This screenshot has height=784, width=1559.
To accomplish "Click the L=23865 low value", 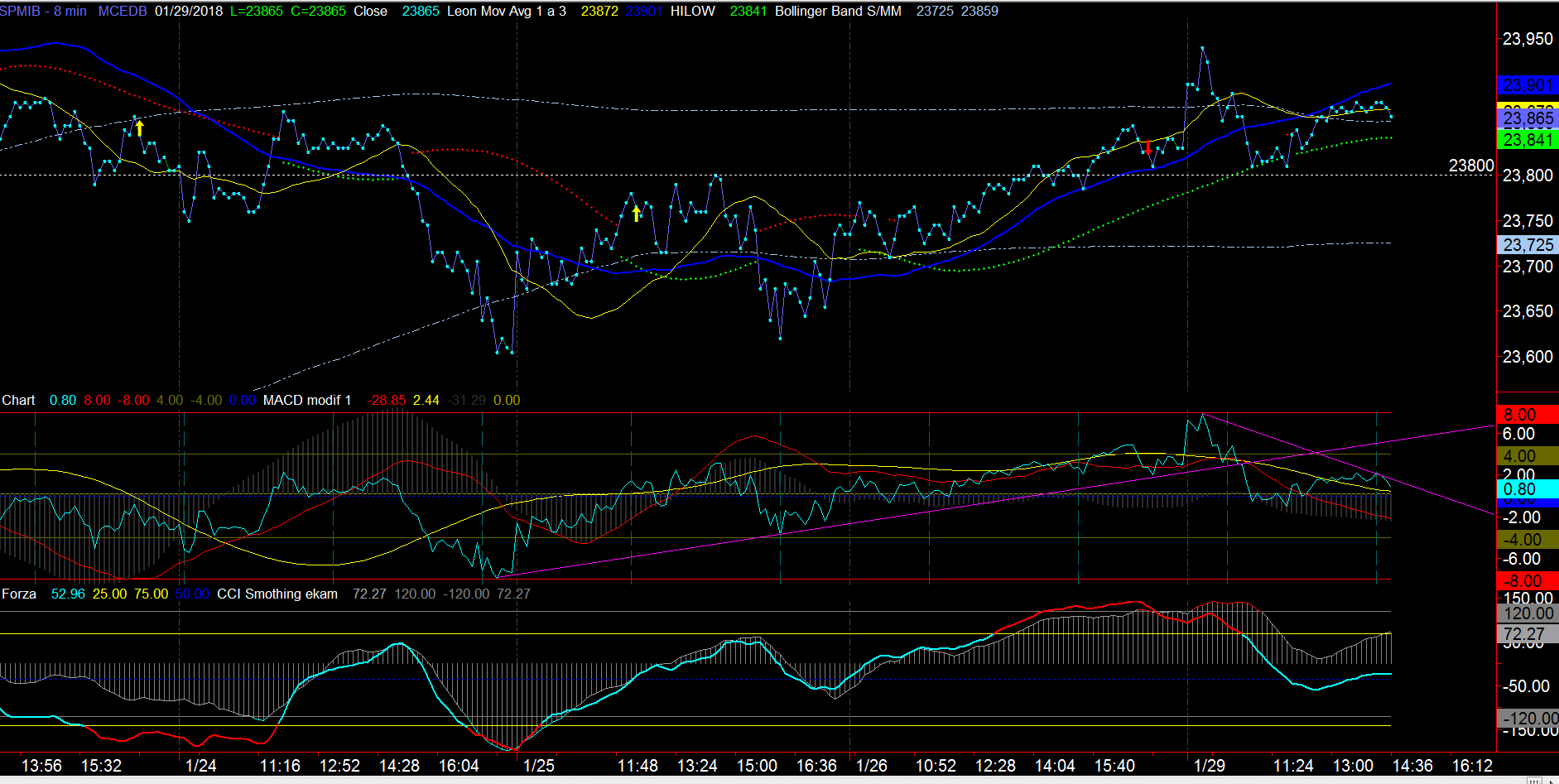I will click(257, 12).
